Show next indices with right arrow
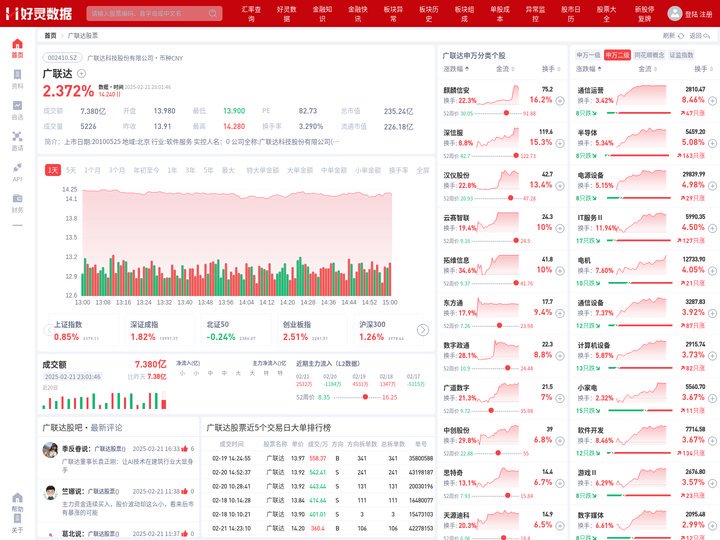Image resolution: width=720 pixels, height=540 pixels. [x=422, y=330]
